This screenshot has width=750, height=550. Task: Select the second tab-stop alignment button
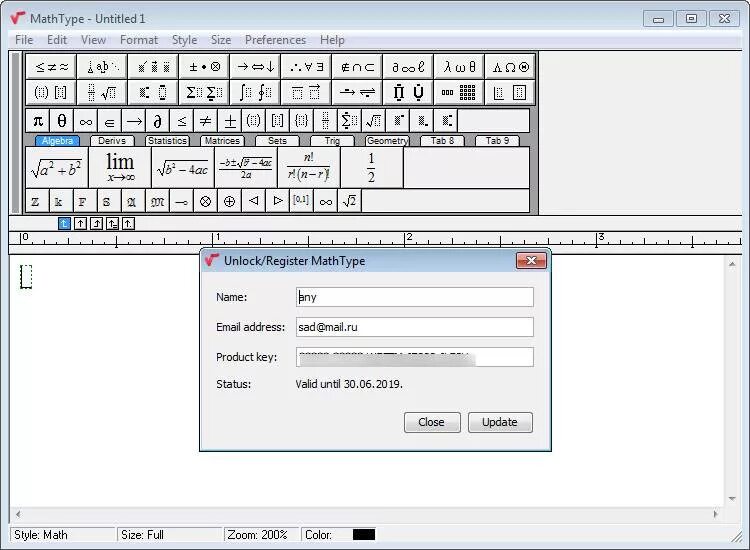(80, 223)
